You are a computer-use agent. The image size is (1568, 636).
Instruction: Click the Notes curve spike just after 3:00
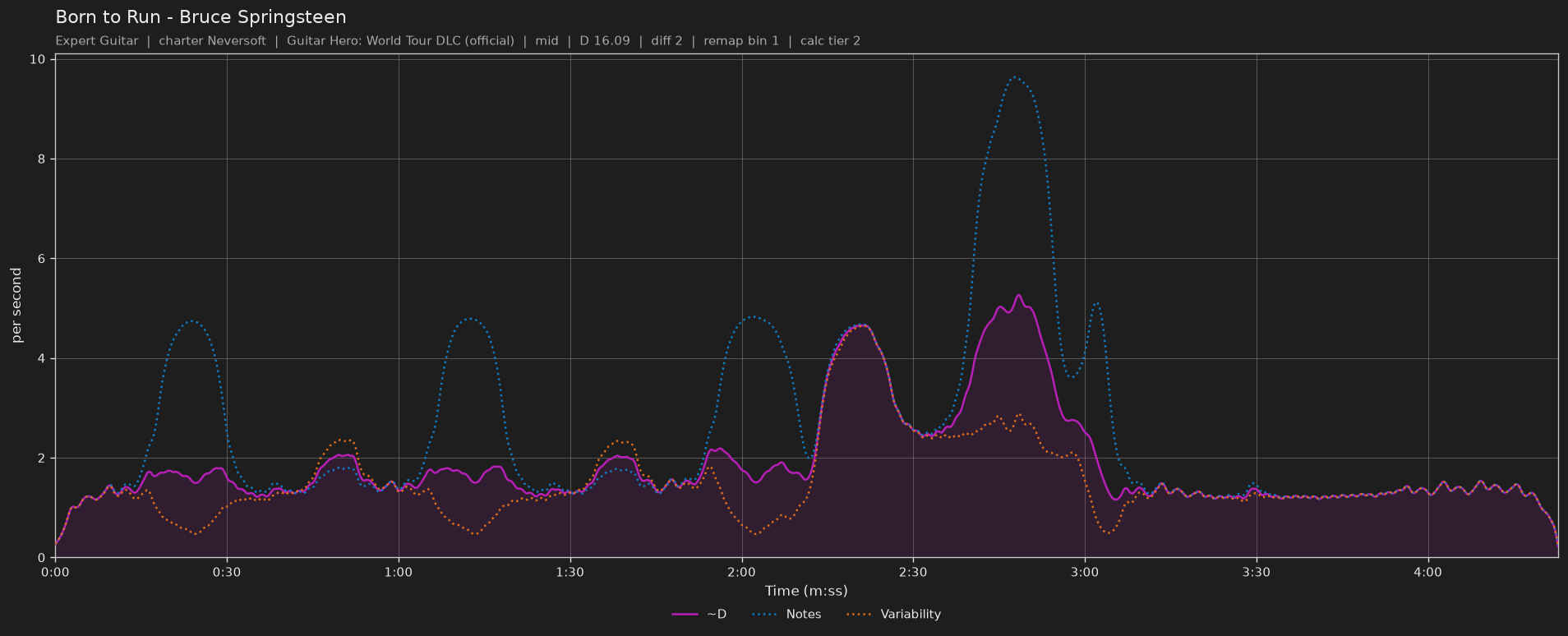[1096, 303]
